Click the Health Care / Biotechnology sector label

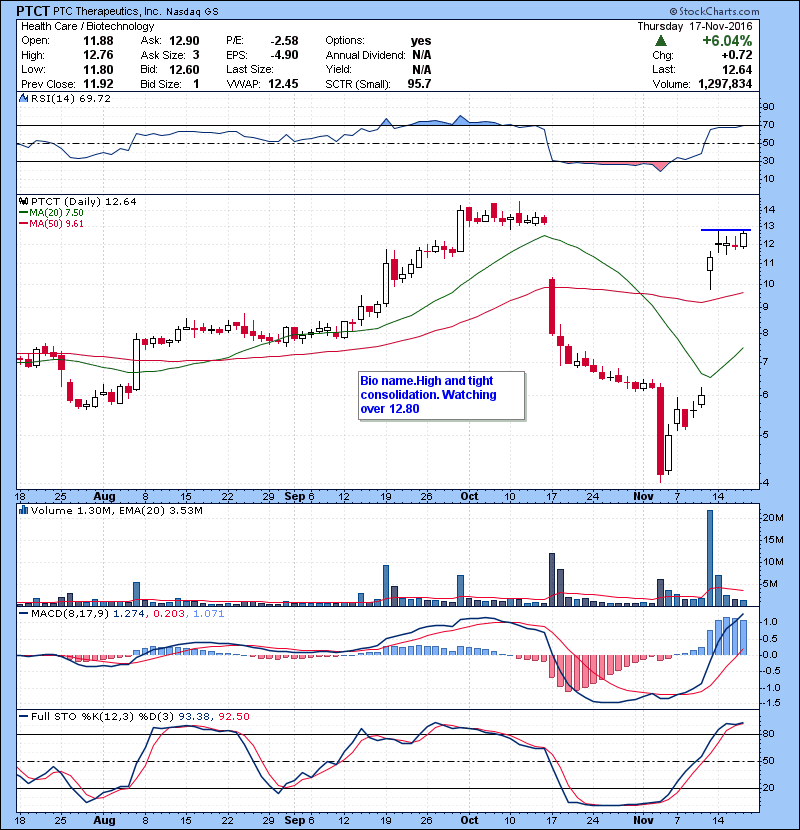tap(87, 26)
